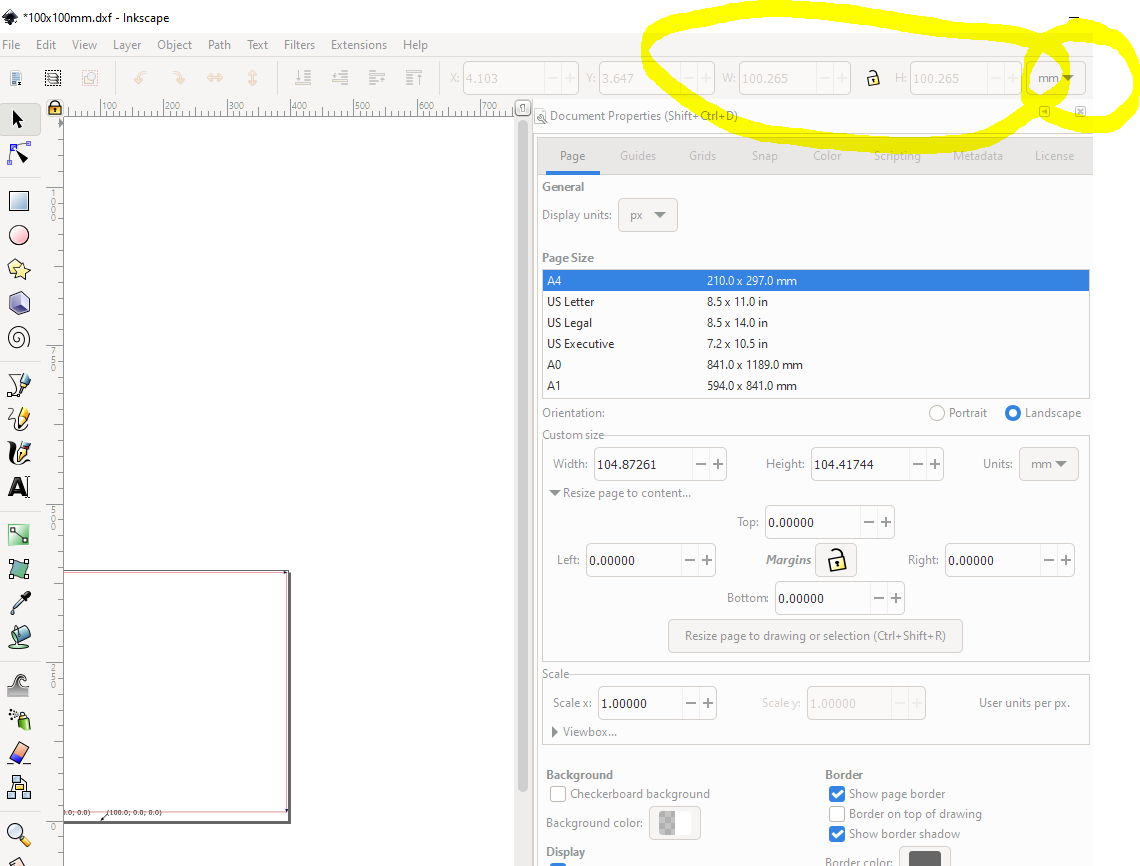This screenshot has height=866, width=1140.
Task: Select the Spiral tool
Action: [19, 337]
